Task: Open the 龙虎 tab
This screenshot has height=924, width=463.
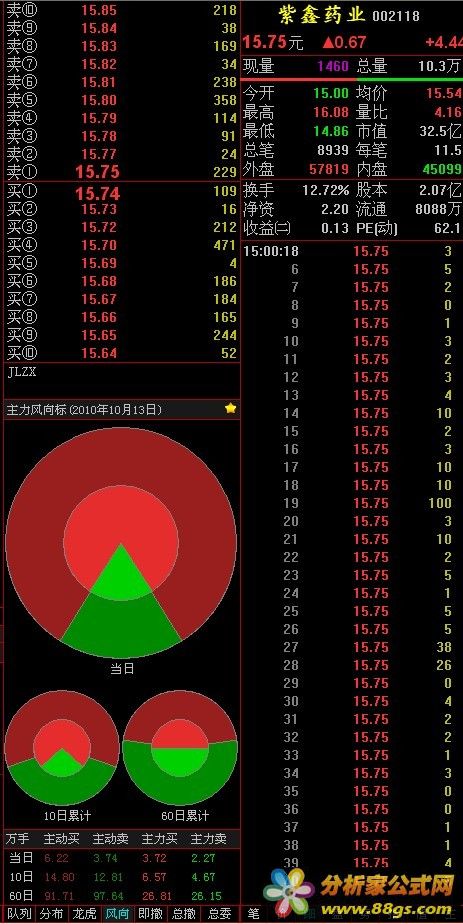Action: pos(84,914)
